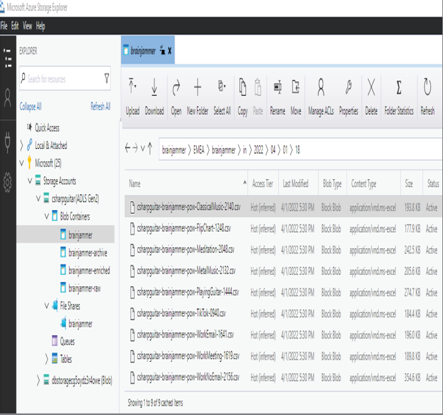Close the brainjammer tab
This screenshot has width=444, height=415.
pos(170,51)
